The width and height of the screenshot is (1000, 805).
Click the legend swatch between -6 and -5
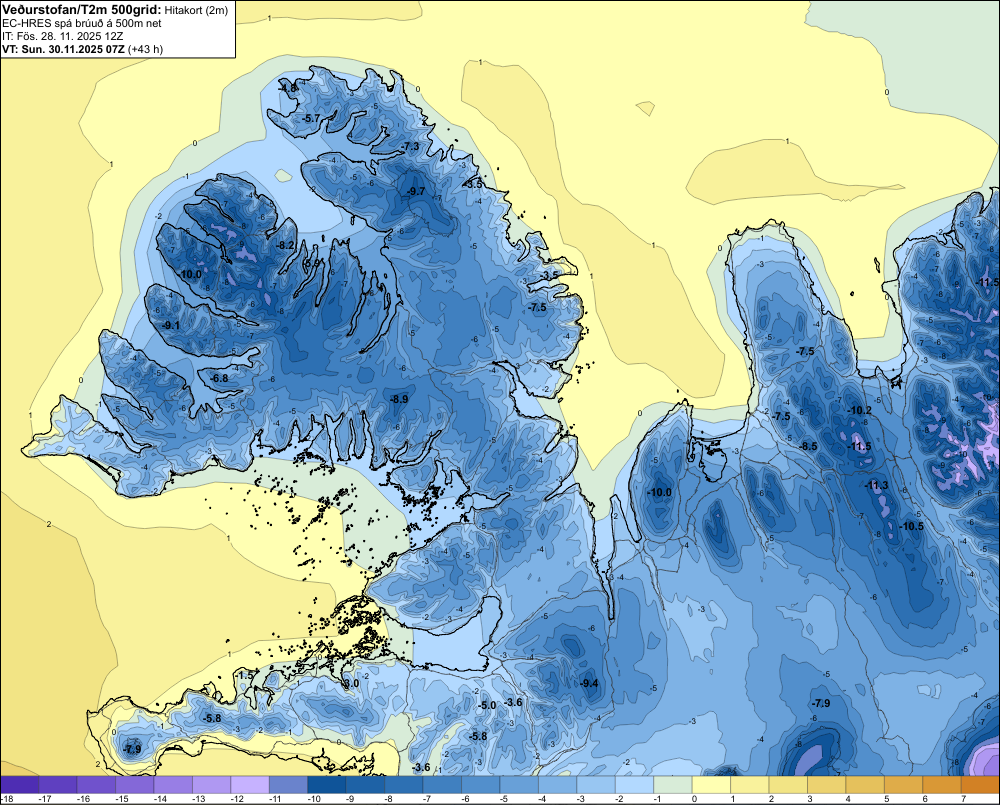click(x=481, y=785)
